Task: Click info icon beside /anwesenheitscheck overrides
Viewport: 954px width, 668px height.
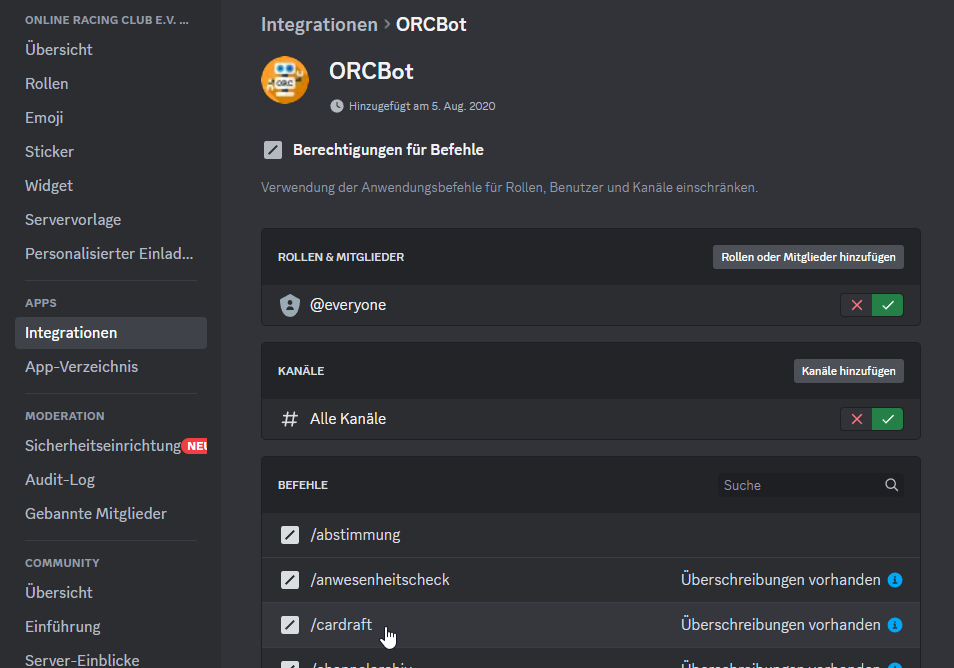Action: 895,580
